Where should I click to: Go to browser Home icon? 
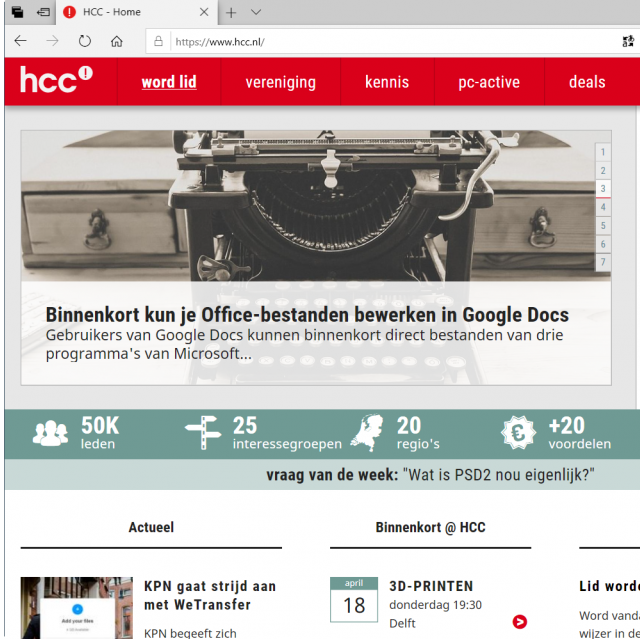click(117, 41)
